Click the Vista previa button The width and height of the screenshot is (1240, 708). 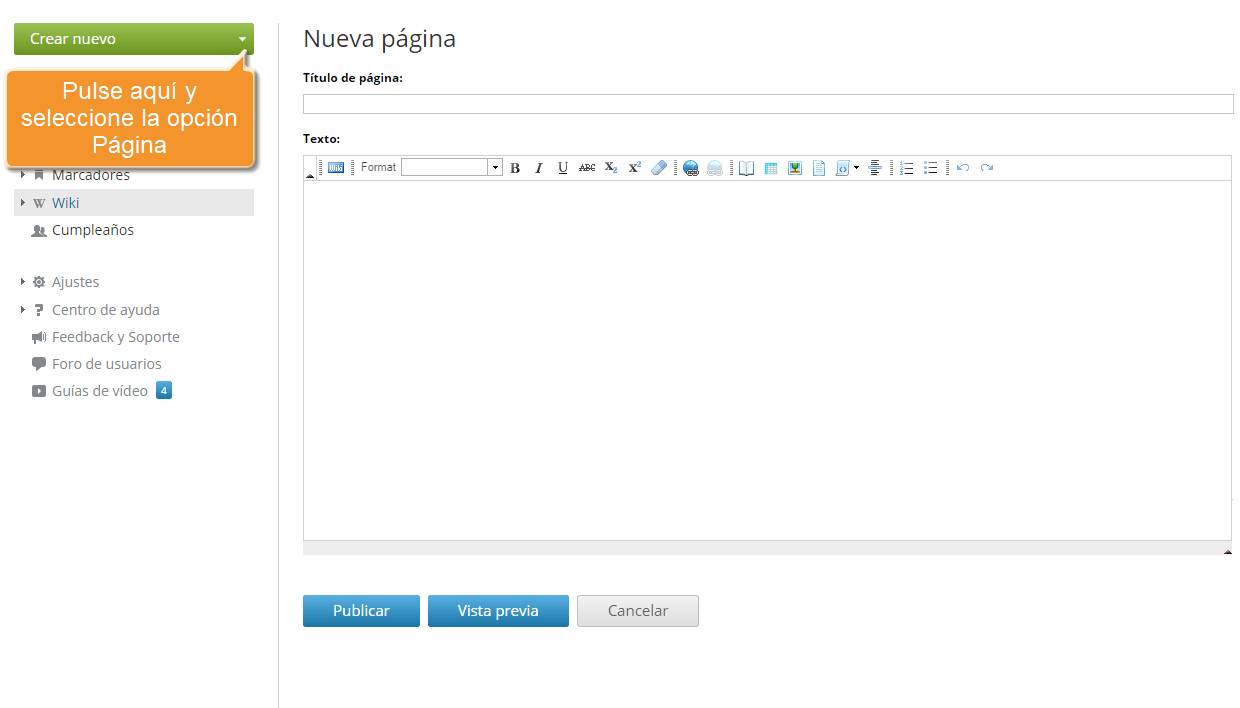(498, 611)
